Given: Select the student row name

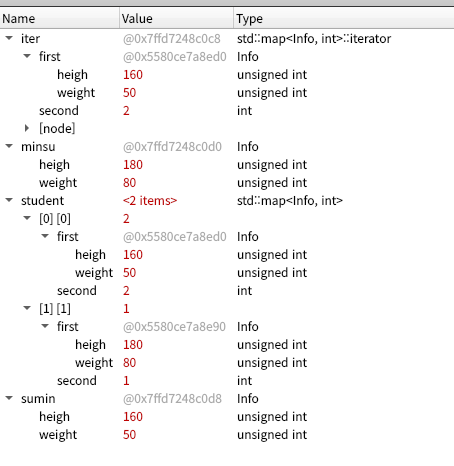Looking at the screenshot, I should (42, 201).
